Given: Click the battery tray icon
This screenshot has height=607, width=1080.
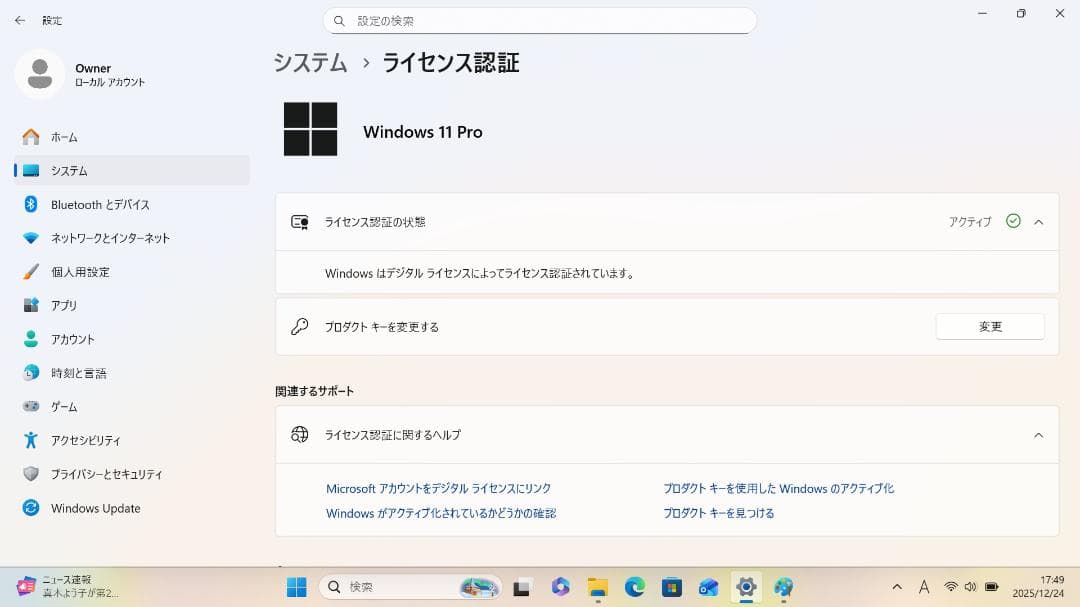Looking at the screenshot, I should coord(992,587).
